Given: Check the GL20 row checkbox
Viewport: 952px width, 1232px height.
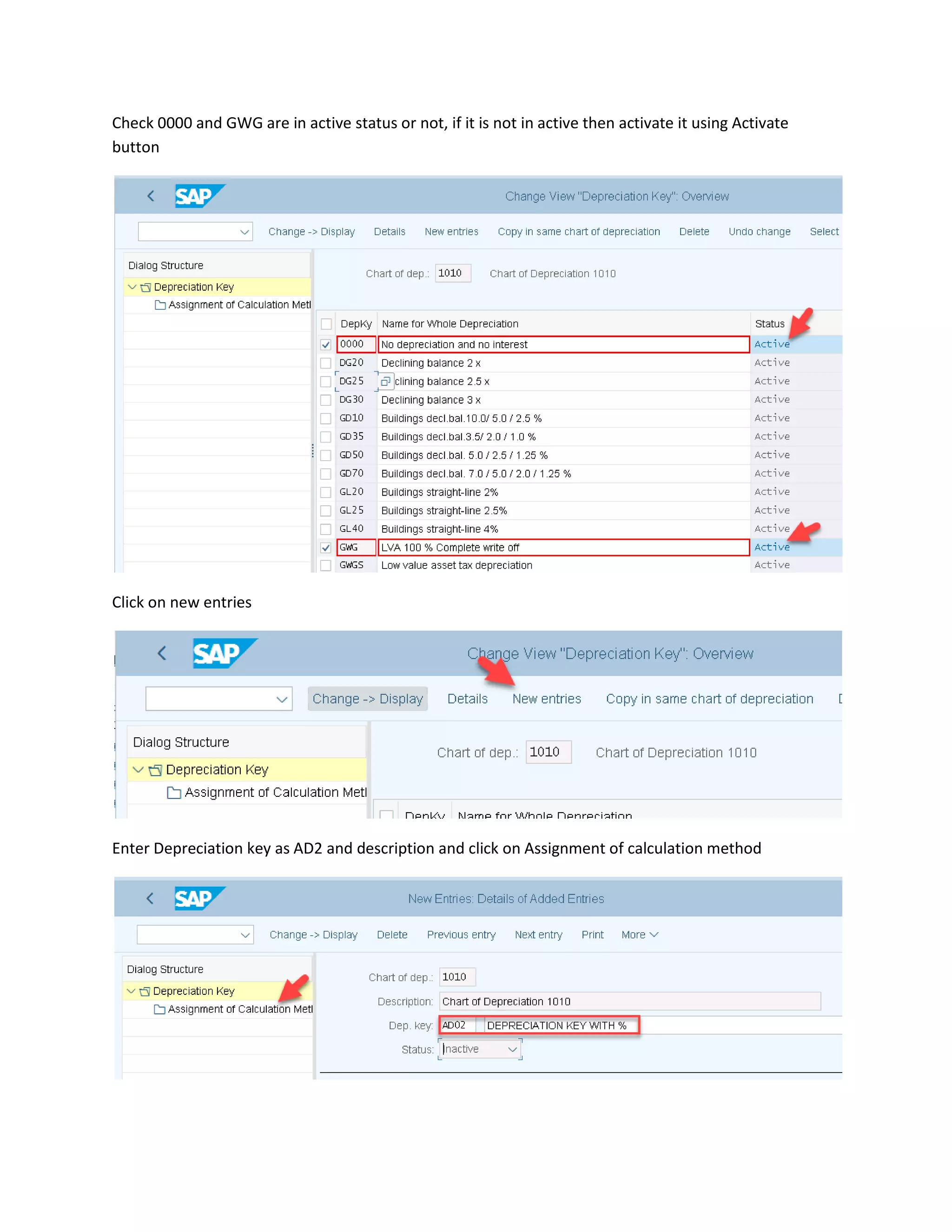Looking at the screenshot, I should (325, 492).
